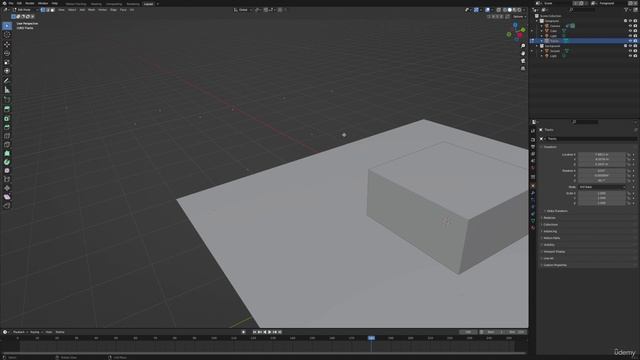Switch to the Rendering workspace tab
The image size is (640, 360).
[x=133, y=4]
